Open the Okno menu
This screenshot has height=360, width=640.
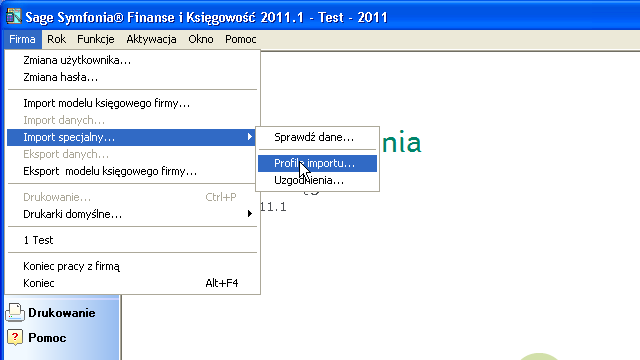tap(200, 39)
